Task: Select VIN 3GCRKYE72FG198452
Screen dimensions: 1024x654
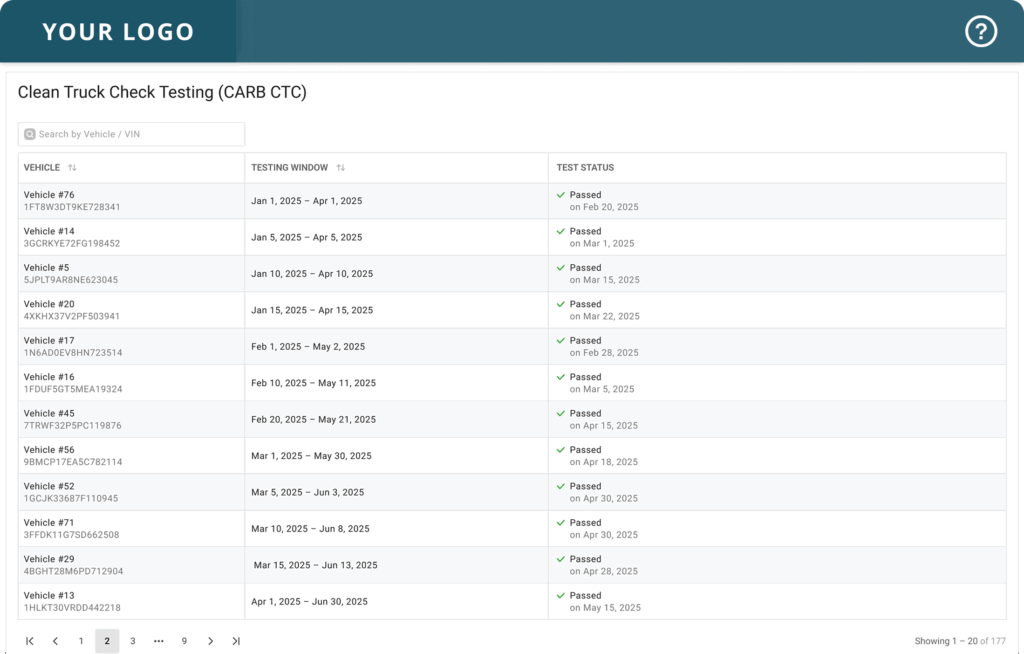Action: pos(72,243)
